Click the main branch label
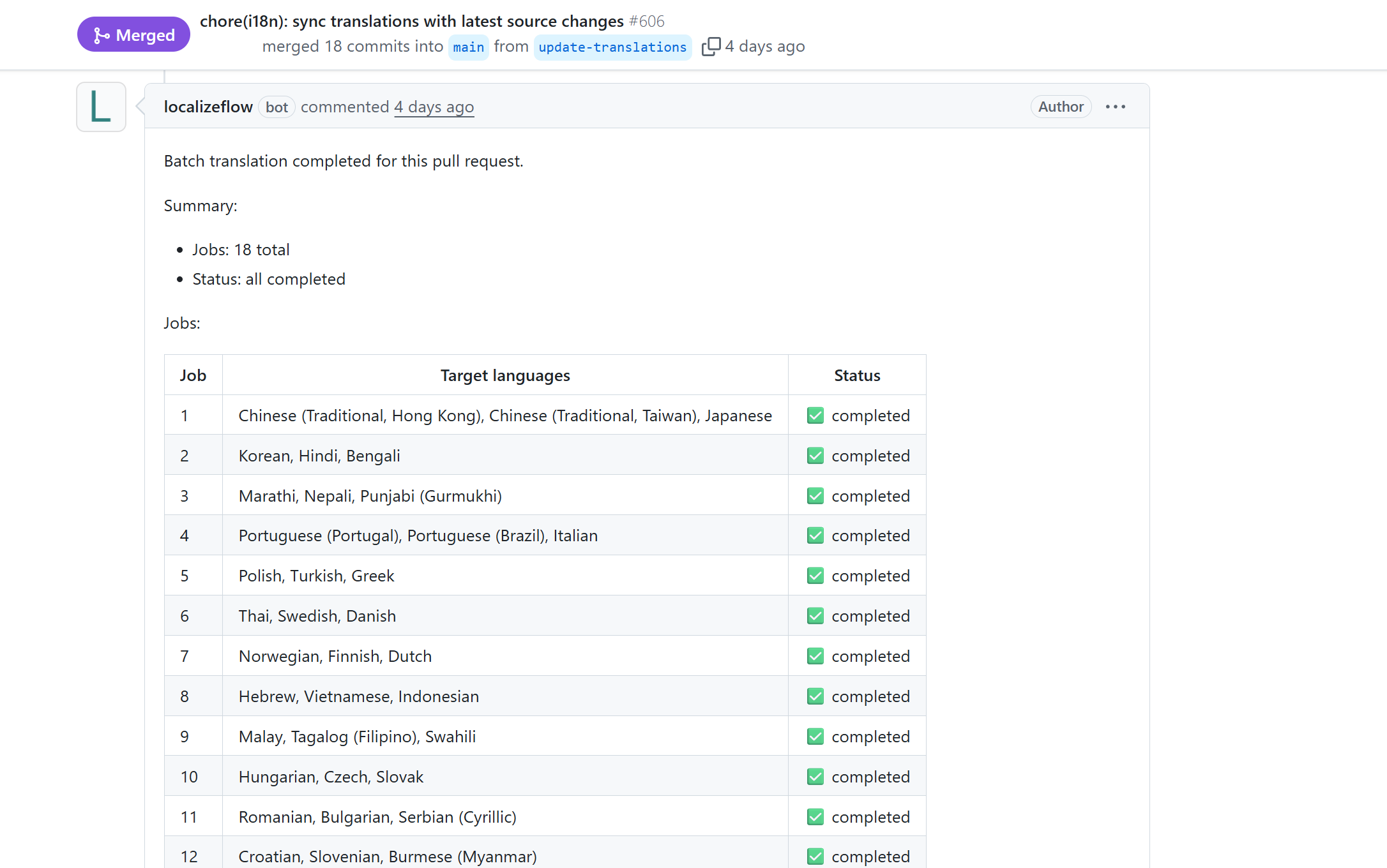The height and width of the screenshot is (868, 1387). (468, 47)
